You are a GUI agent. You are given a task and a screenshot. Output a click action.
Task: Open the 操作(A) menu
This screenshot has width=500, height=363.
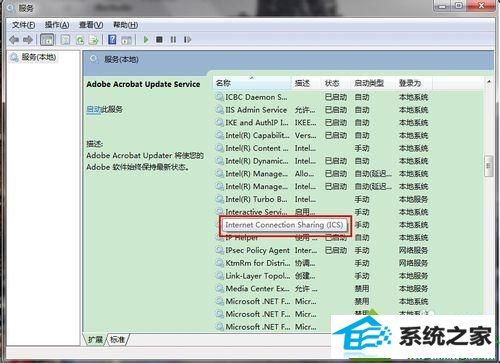pyautogui.click(x=57, y=25)
